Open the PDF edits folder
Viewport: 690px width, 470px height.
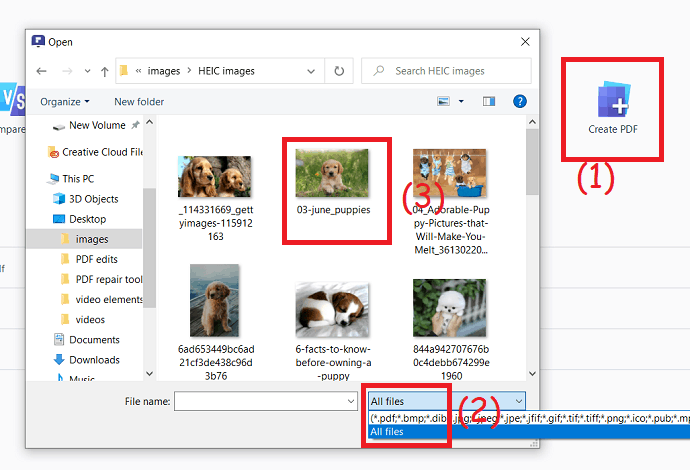point(89,259)
